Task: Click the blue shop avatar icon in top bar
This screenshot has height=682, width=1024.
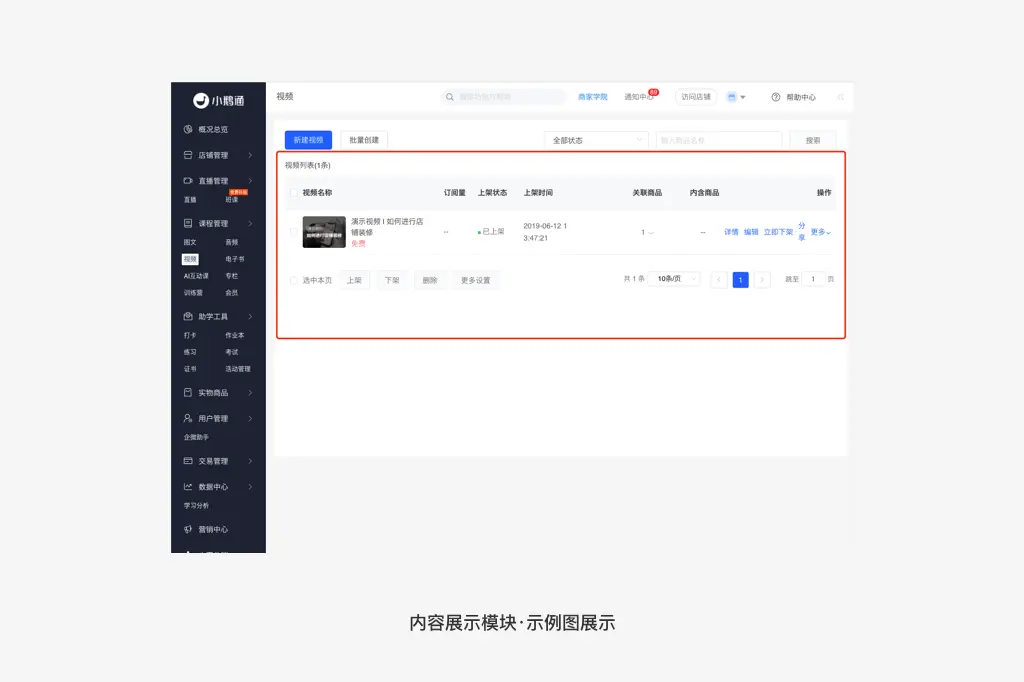Action: pyautogui.click(x=731, y=97)
